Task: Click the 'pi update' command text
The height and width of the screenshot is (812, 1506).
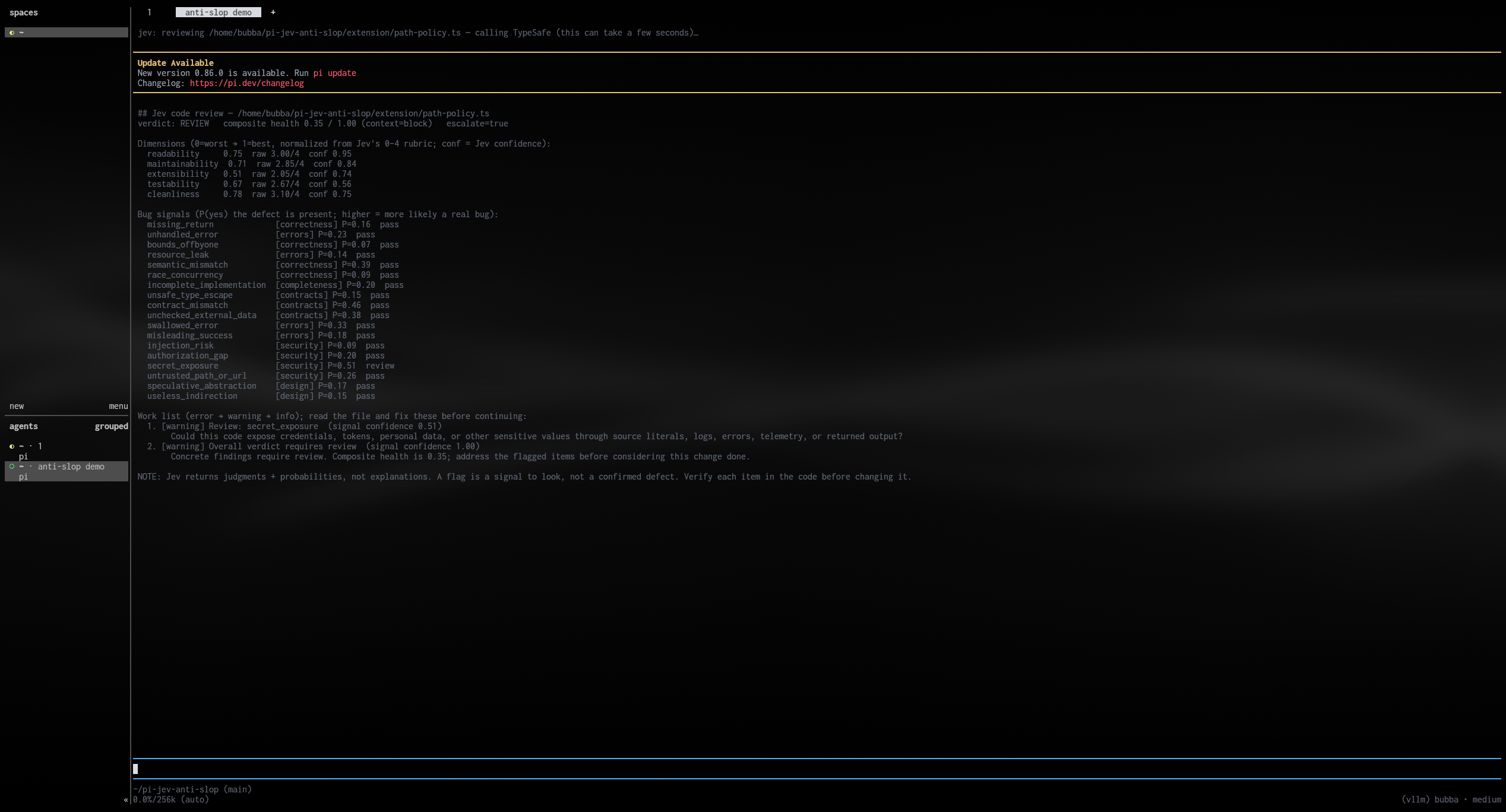Action: [334, 73]
